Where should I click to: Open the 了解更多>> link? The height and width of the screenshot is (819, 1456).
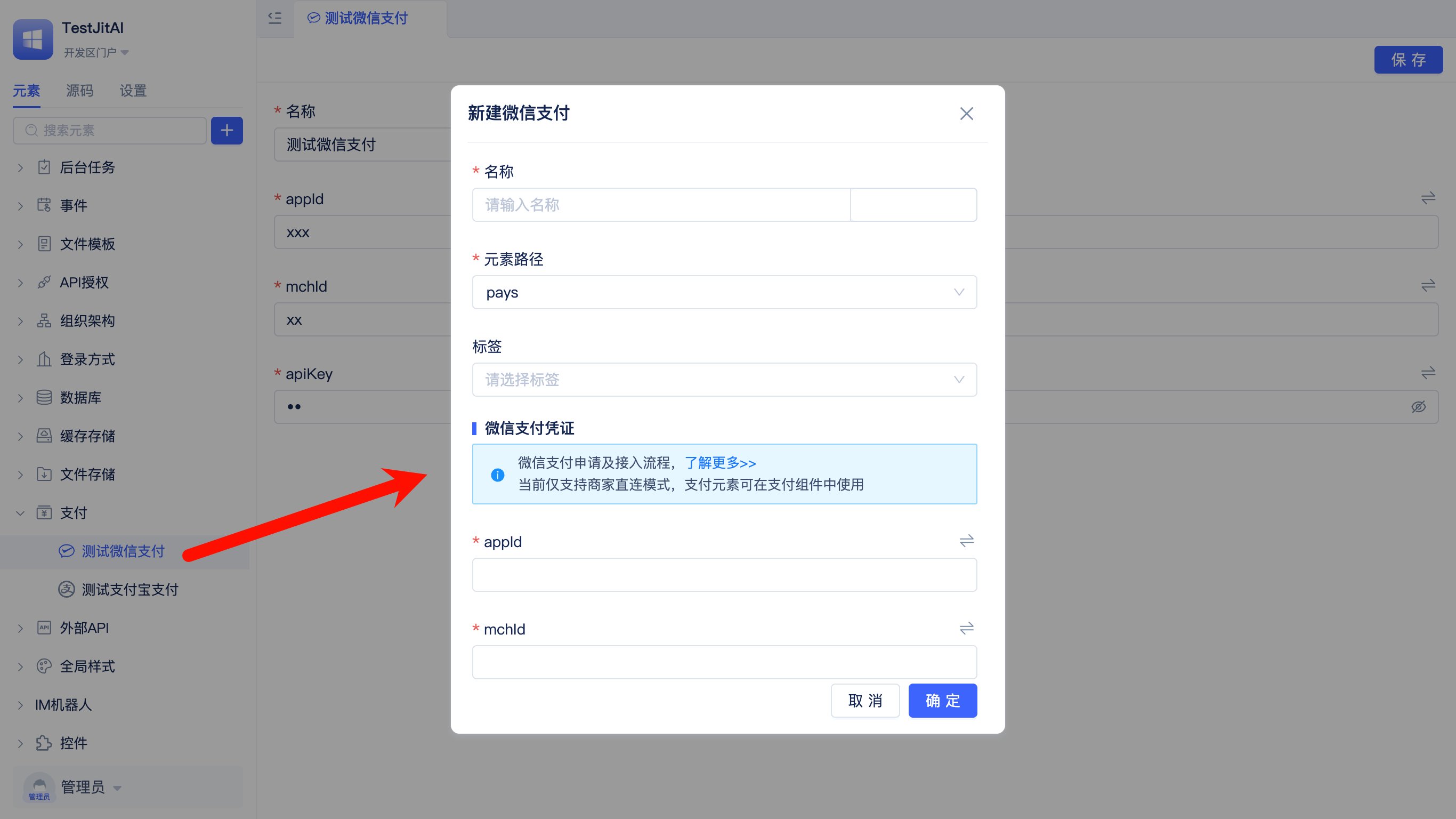click(720, 463)
